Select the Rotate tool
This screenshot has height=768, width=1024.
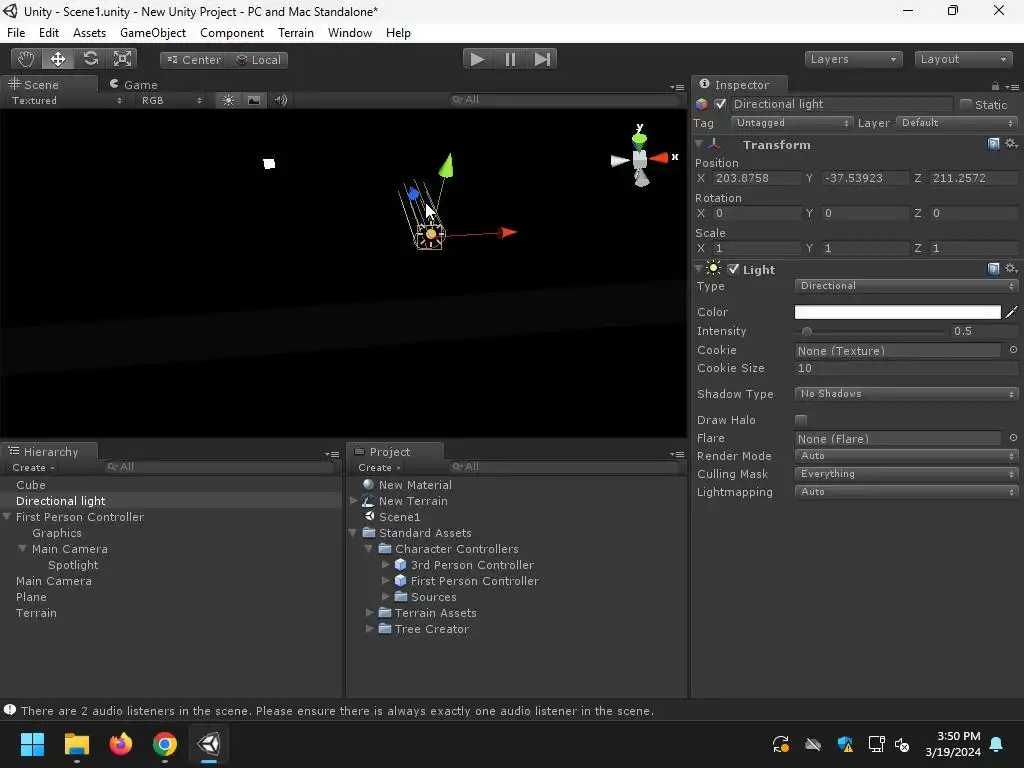pyautogui.click(x=90, y=59)
